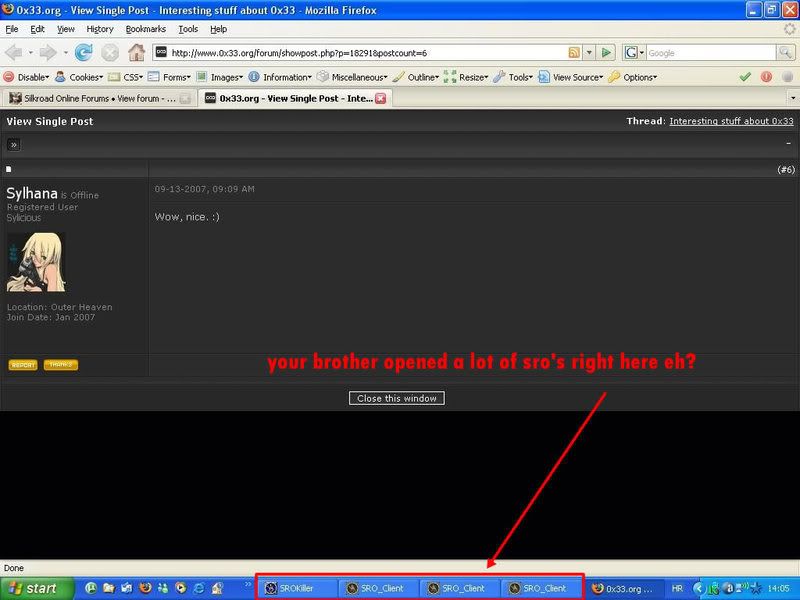800x600 pixels.
Task: Open the View Source dropdown menu
Action: coord(570,77)
